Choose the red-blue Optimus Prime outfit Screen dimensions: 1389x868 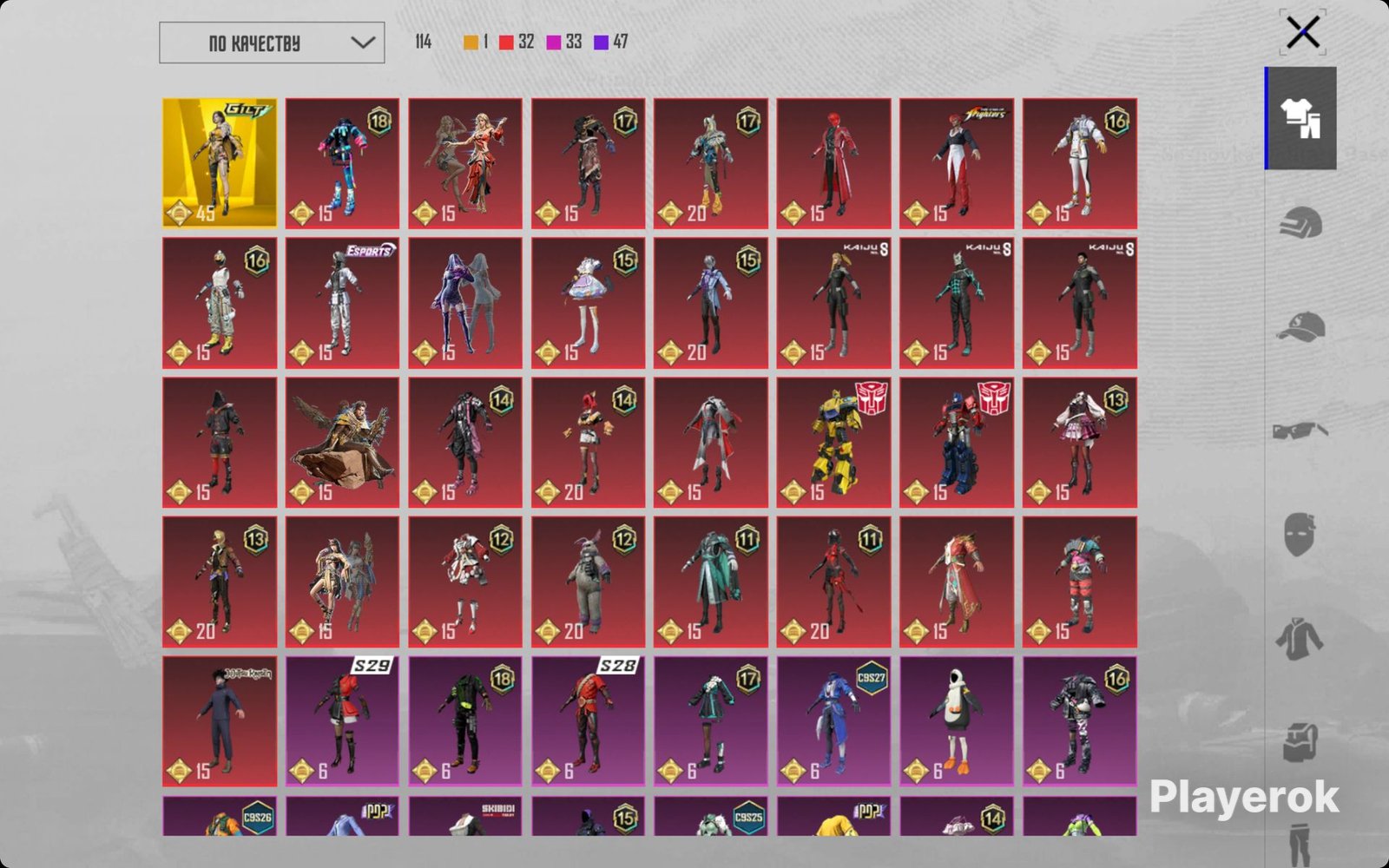click(x=957, y=443)
